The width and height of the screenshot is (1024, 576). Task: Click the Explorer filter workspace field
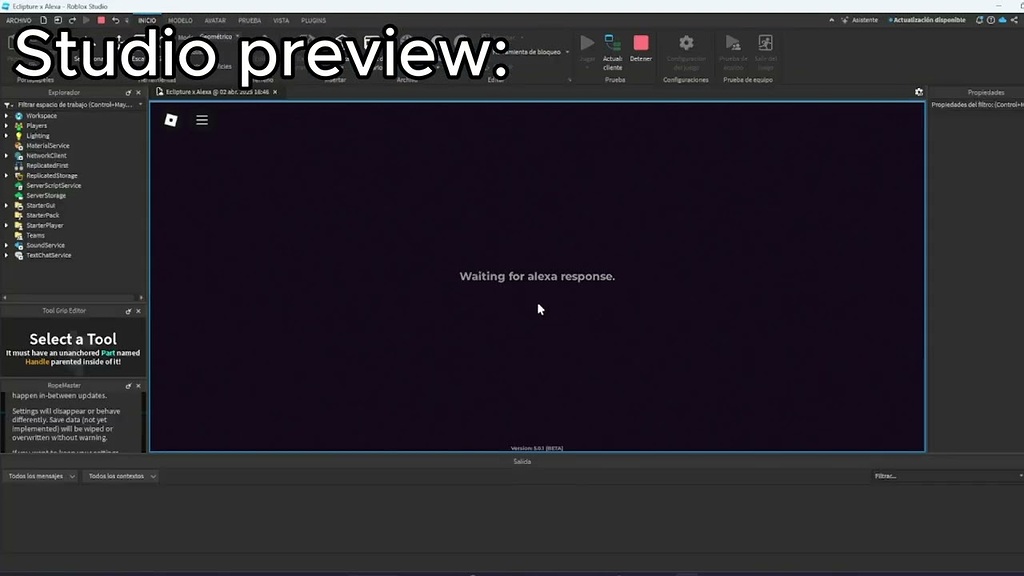[75, 104]
